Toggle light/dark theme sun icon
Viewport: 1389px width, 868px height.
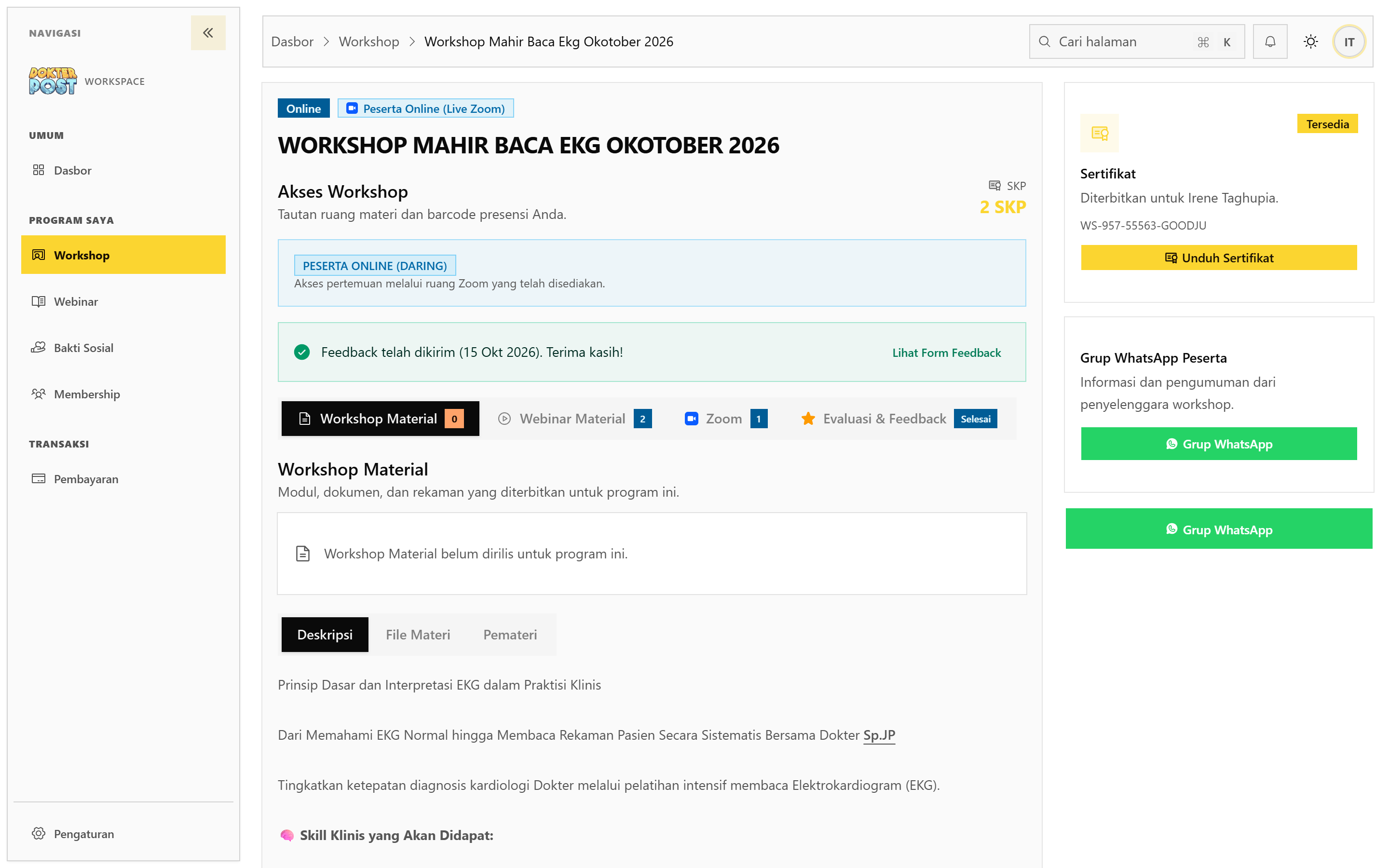(x=1310, y=41)
